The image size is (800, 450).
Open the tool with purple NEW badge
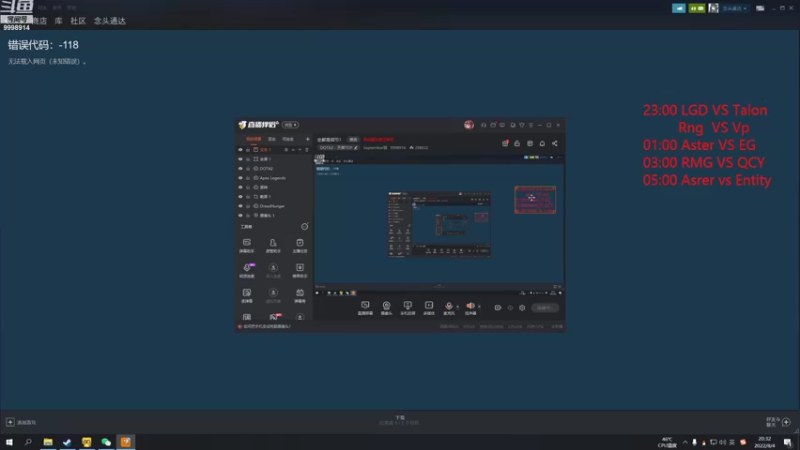coord(247,270)
